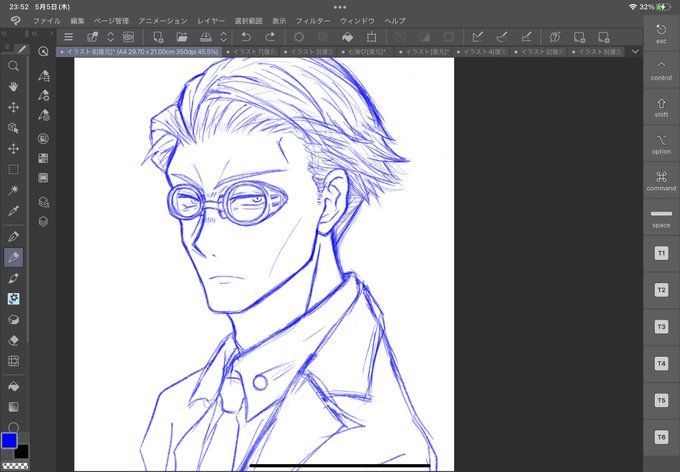Switch to the 七海 canvas tab
This screenshot has height=472, width=680.
pos(366,52)
